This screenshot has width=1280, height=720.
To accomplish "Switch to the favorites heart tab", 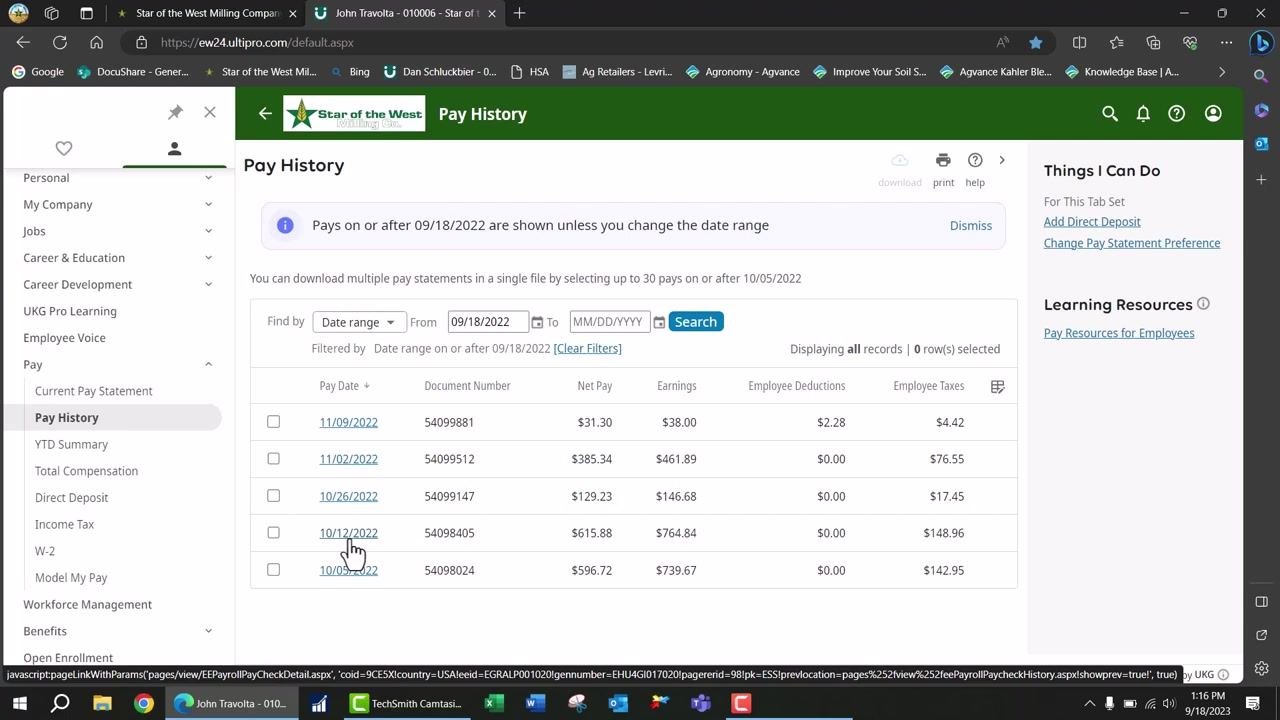I will coord(64,148).
